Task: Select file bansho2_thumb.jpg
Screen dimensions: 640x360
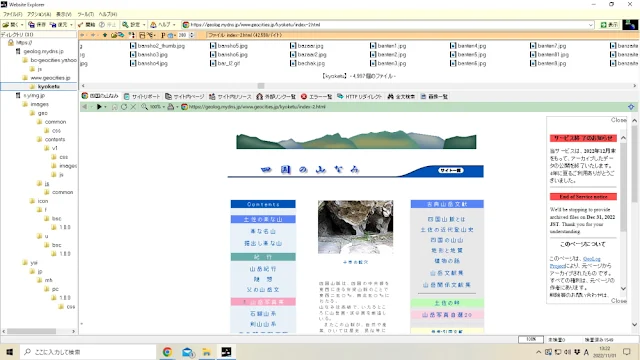Action: click(x=157, y=46)
